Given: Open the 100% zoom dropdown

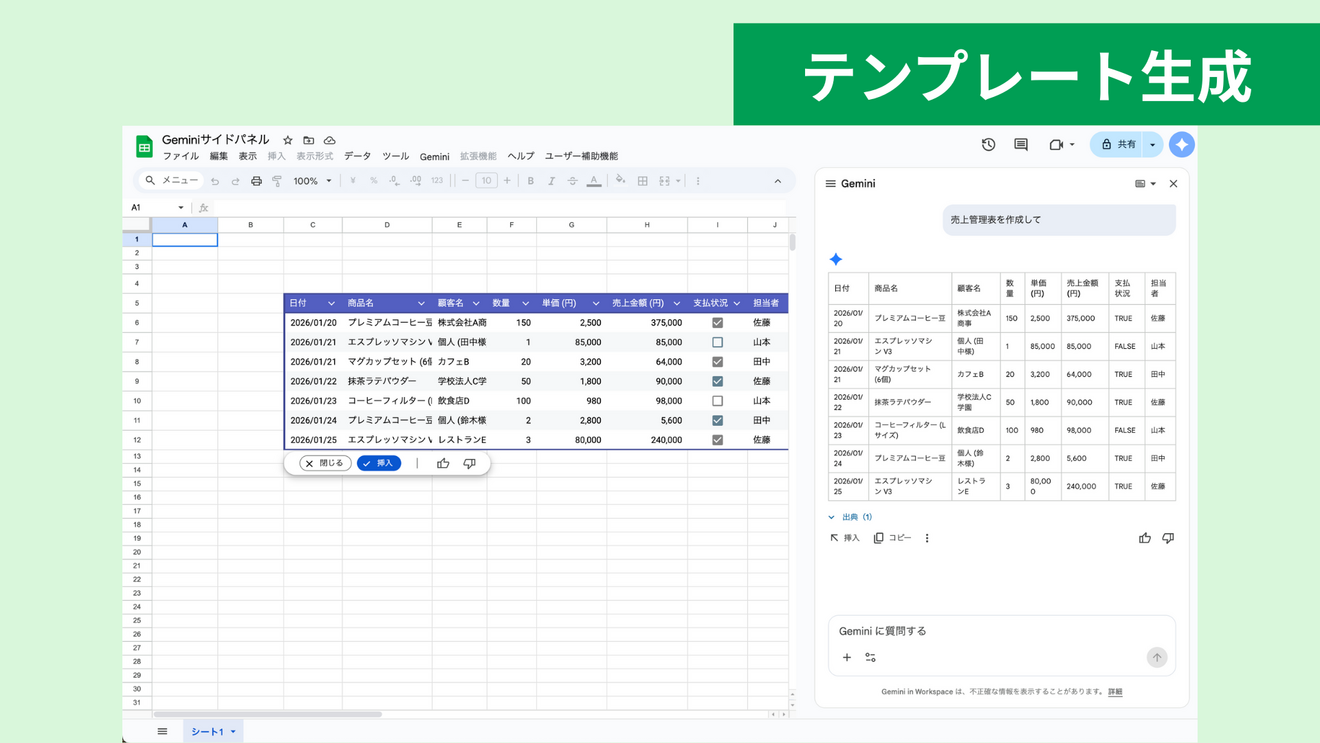Looking at the screenshot, I should click(312, 181).
